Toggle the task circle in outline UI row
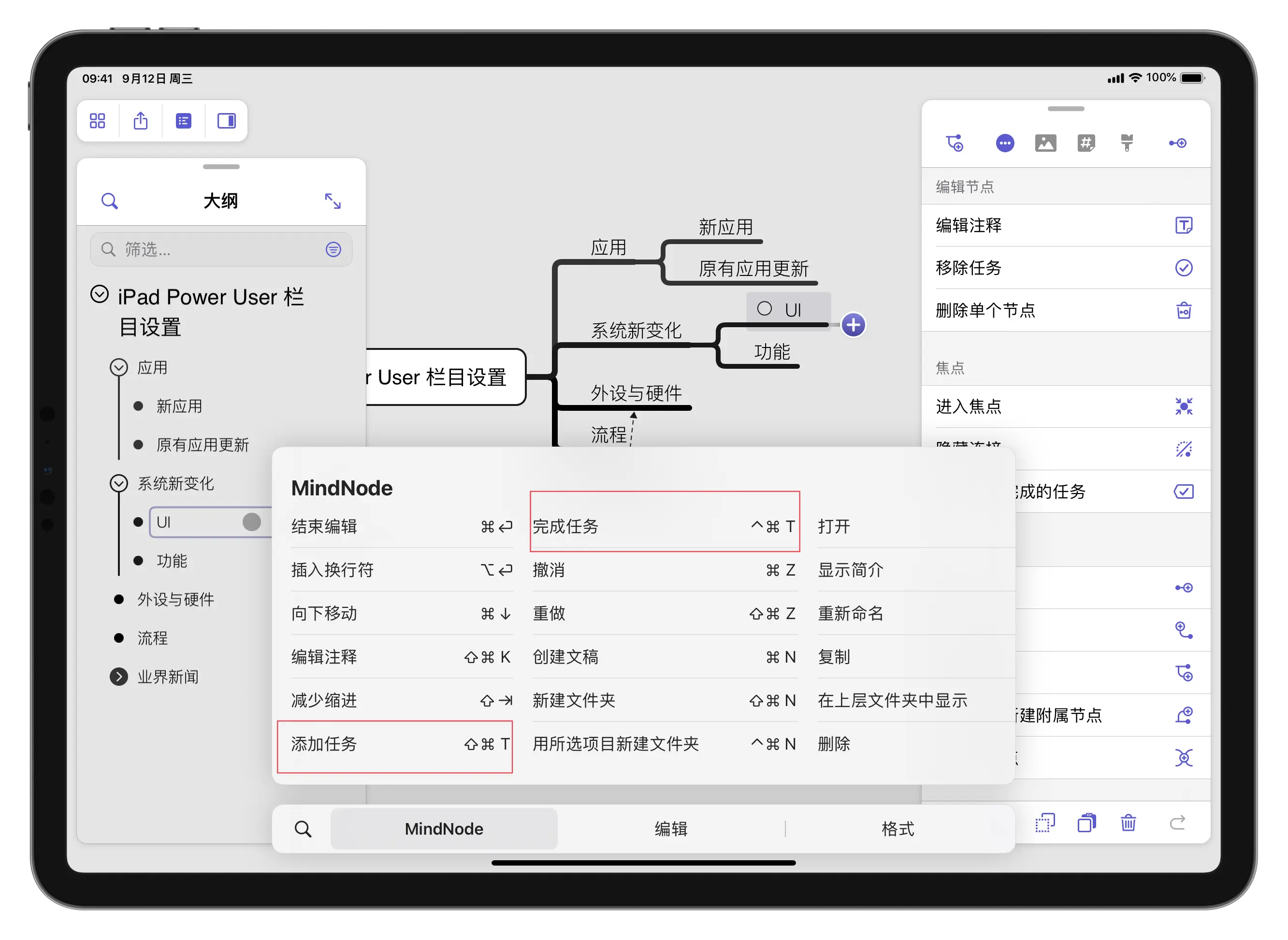Viewport: 1288px width, 940px height. pos(251,522)
